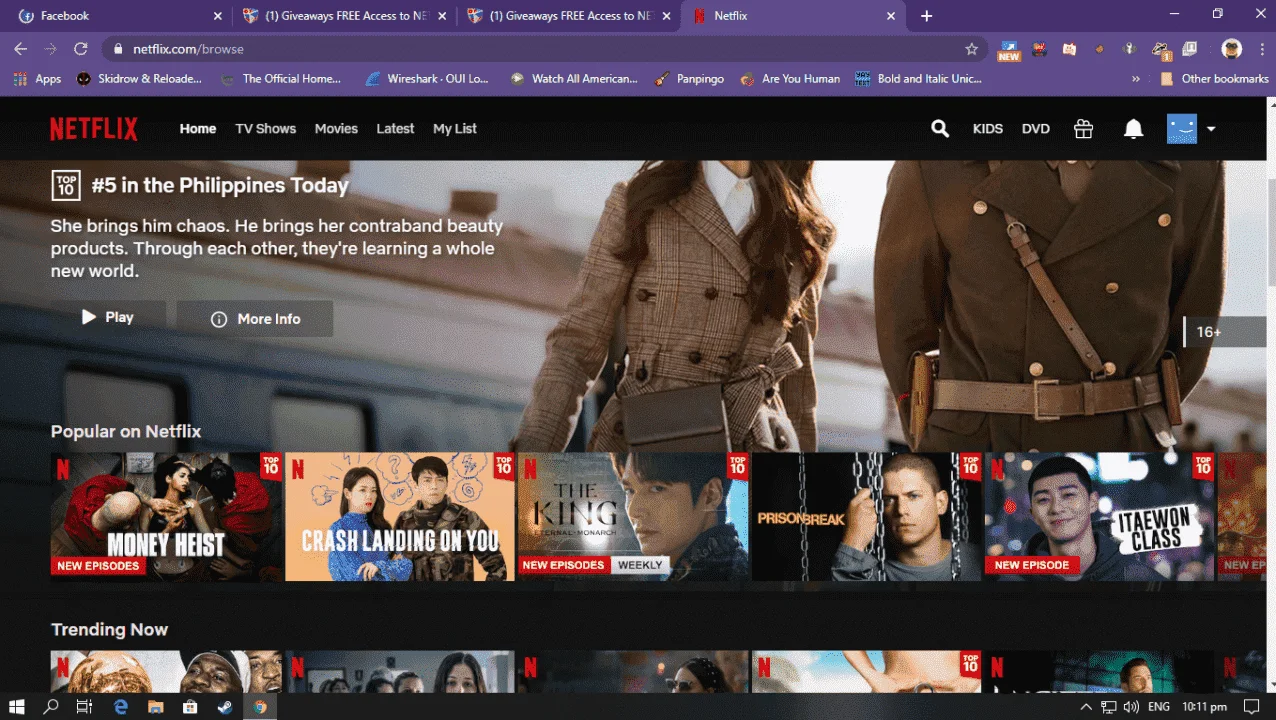1276x720 pixels.
Task: Show hidden system tray icons
Action: coord(1086,707)
